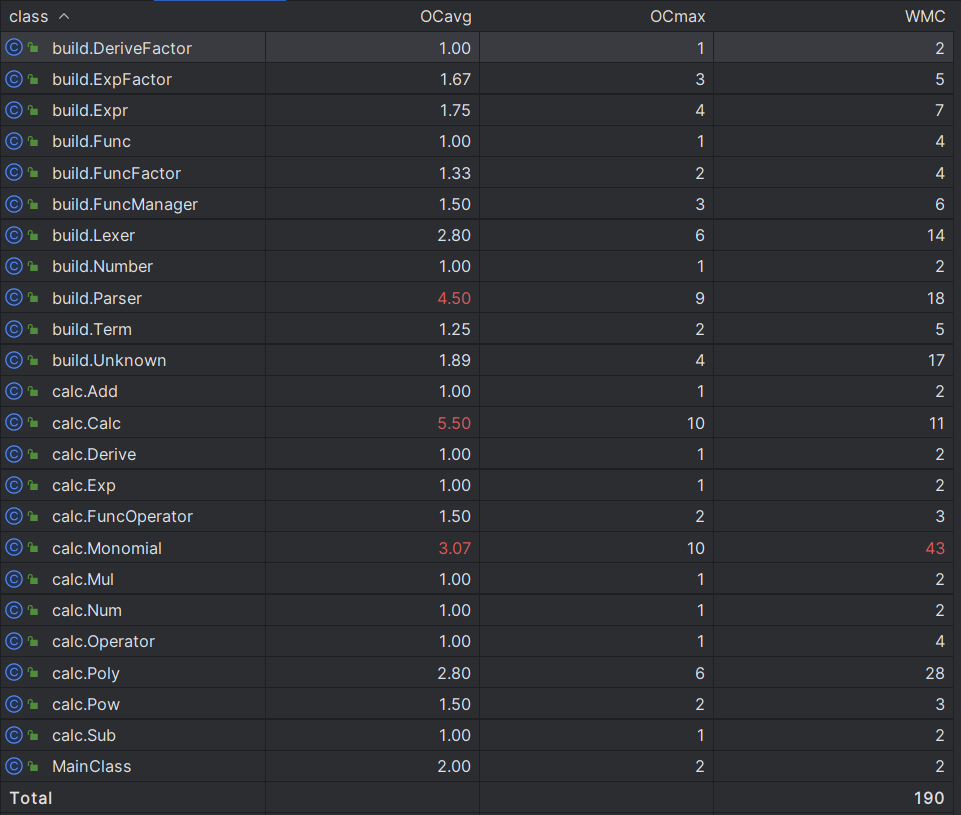
Task: Select the MainClass class name
Action: [x=92, y=767]
